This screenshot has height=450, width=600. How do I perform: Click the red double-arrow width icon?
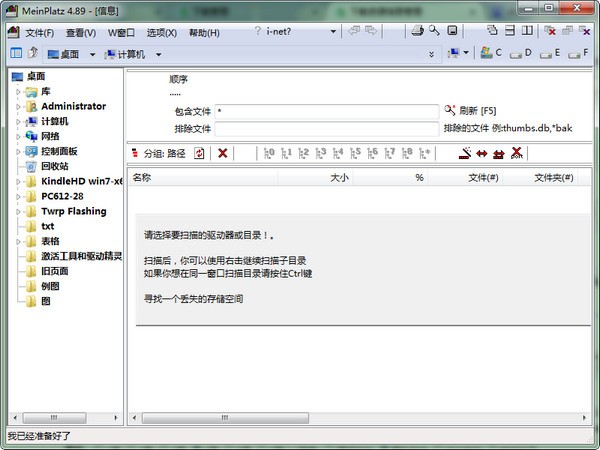482,153
